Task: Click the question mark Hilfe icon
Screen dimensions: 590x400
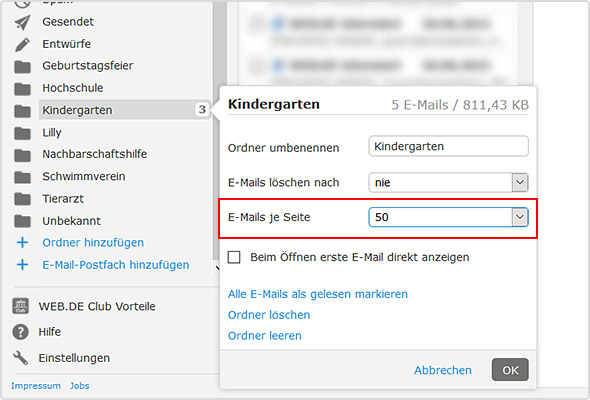Action: (x=20, y=332)
